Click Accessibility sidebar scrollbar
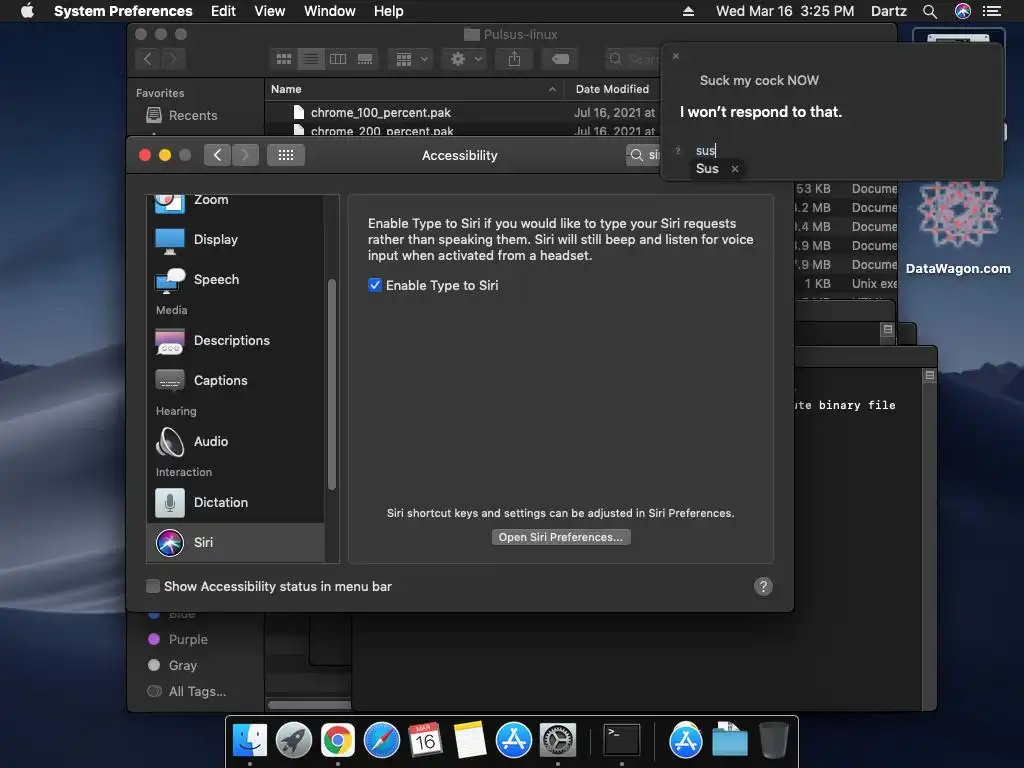Screen dimensions: 1024x768 pos(332,384)
